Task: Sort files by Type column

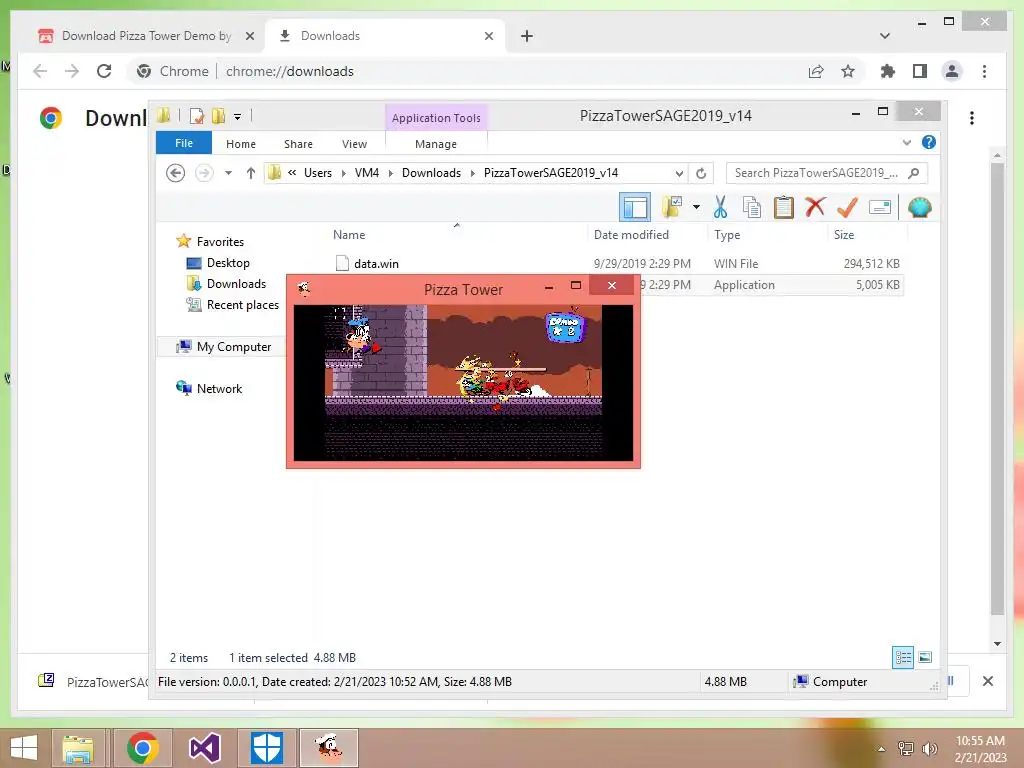Action: pos(727,235)
